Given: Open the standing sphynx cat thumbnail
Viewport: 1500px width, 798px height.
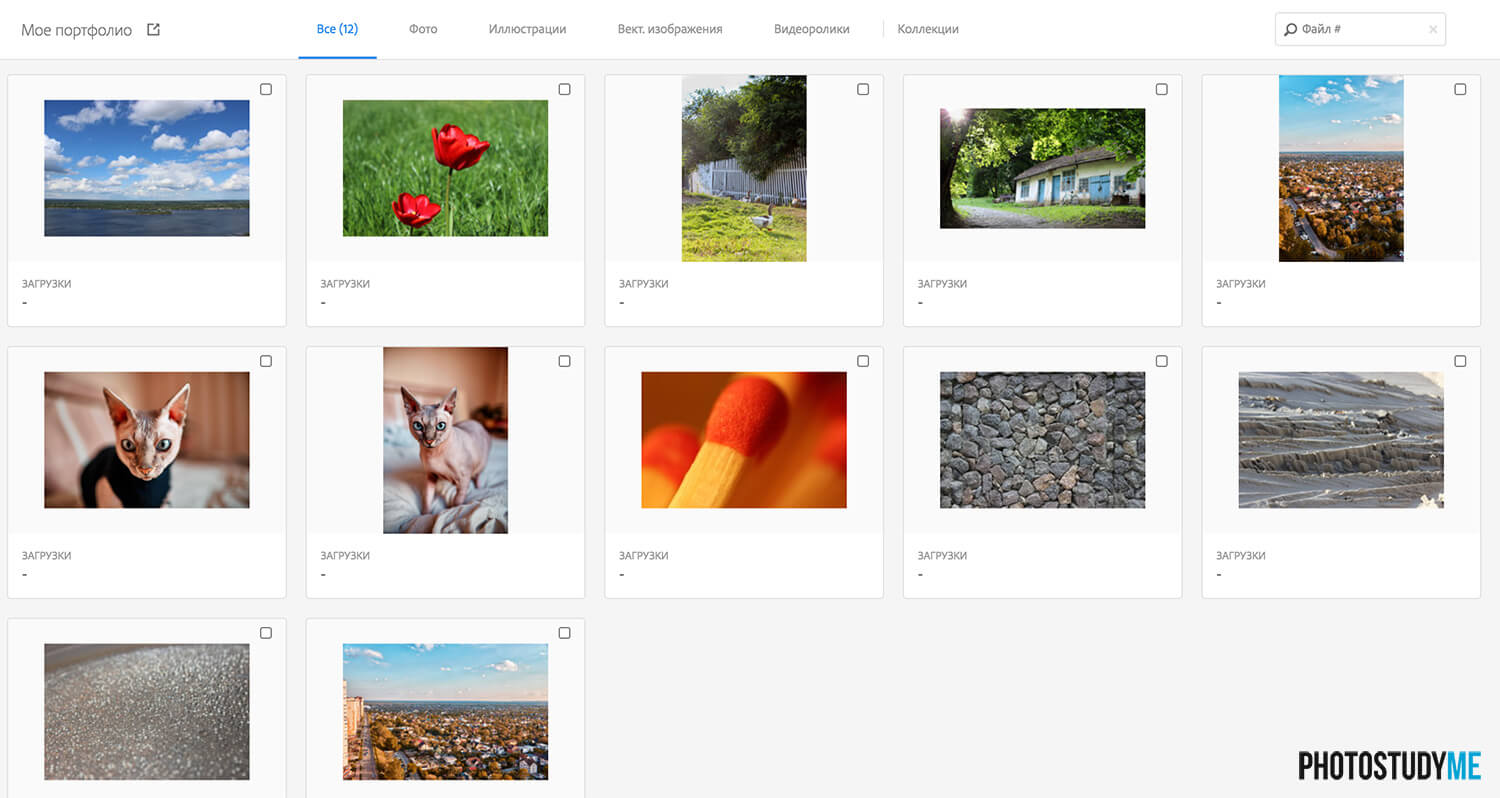Looking at the screenshot, I should tap(445, 440).
